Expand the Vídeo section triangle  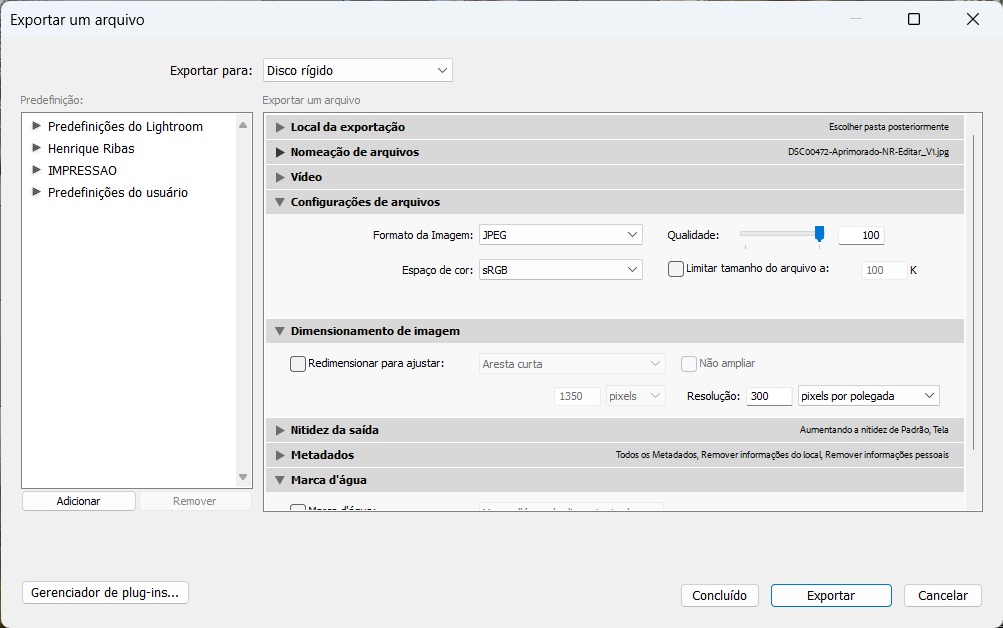(x=281, y=177)
